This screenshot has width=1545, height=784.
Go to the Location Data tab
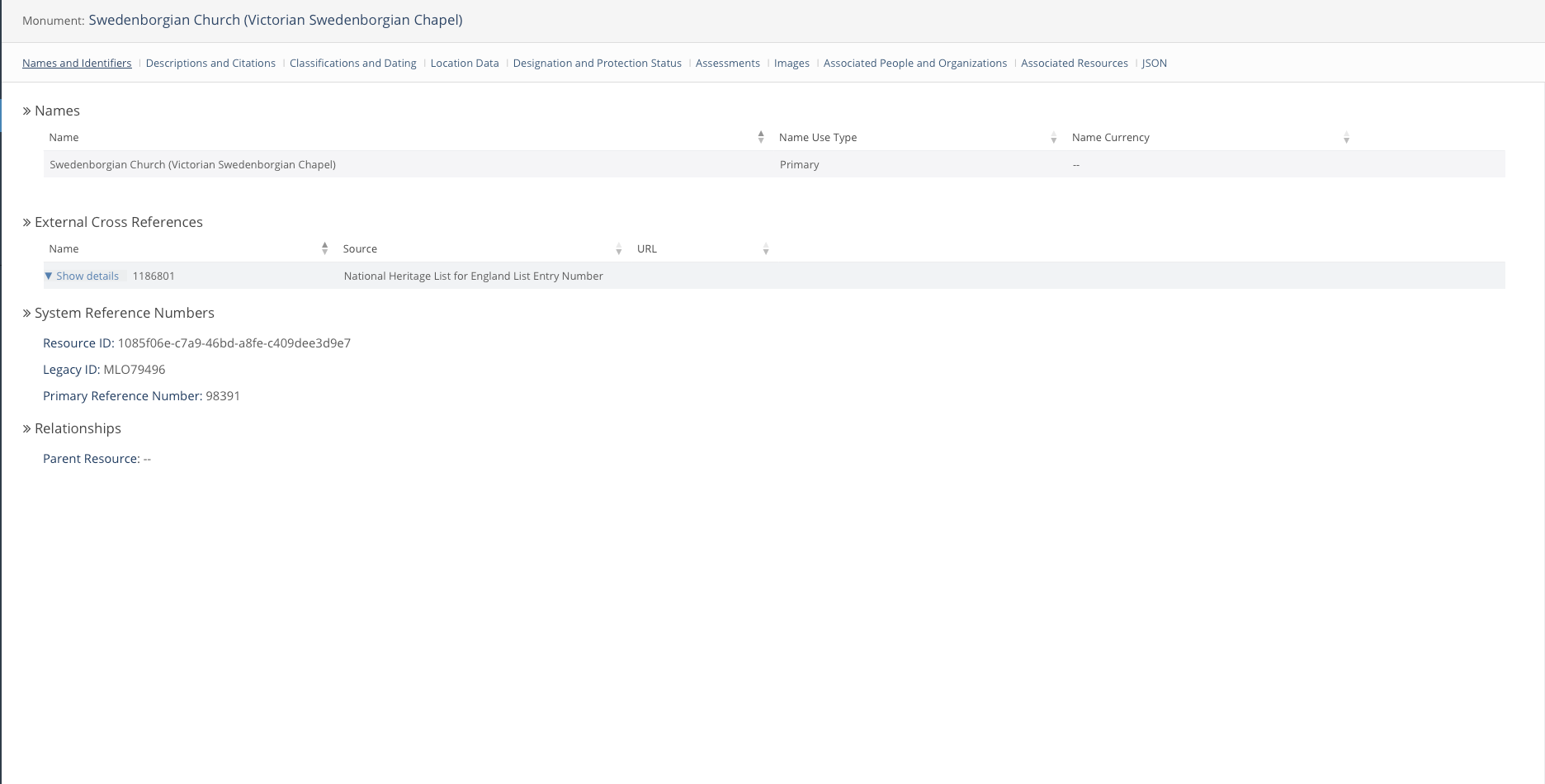(465, 63)
